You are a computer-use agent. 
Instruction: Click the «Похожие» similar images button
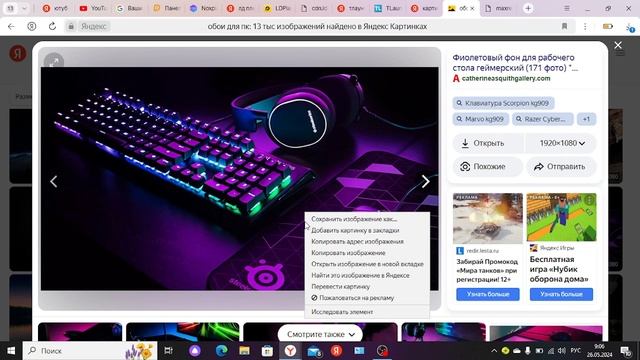pos(488,167)
